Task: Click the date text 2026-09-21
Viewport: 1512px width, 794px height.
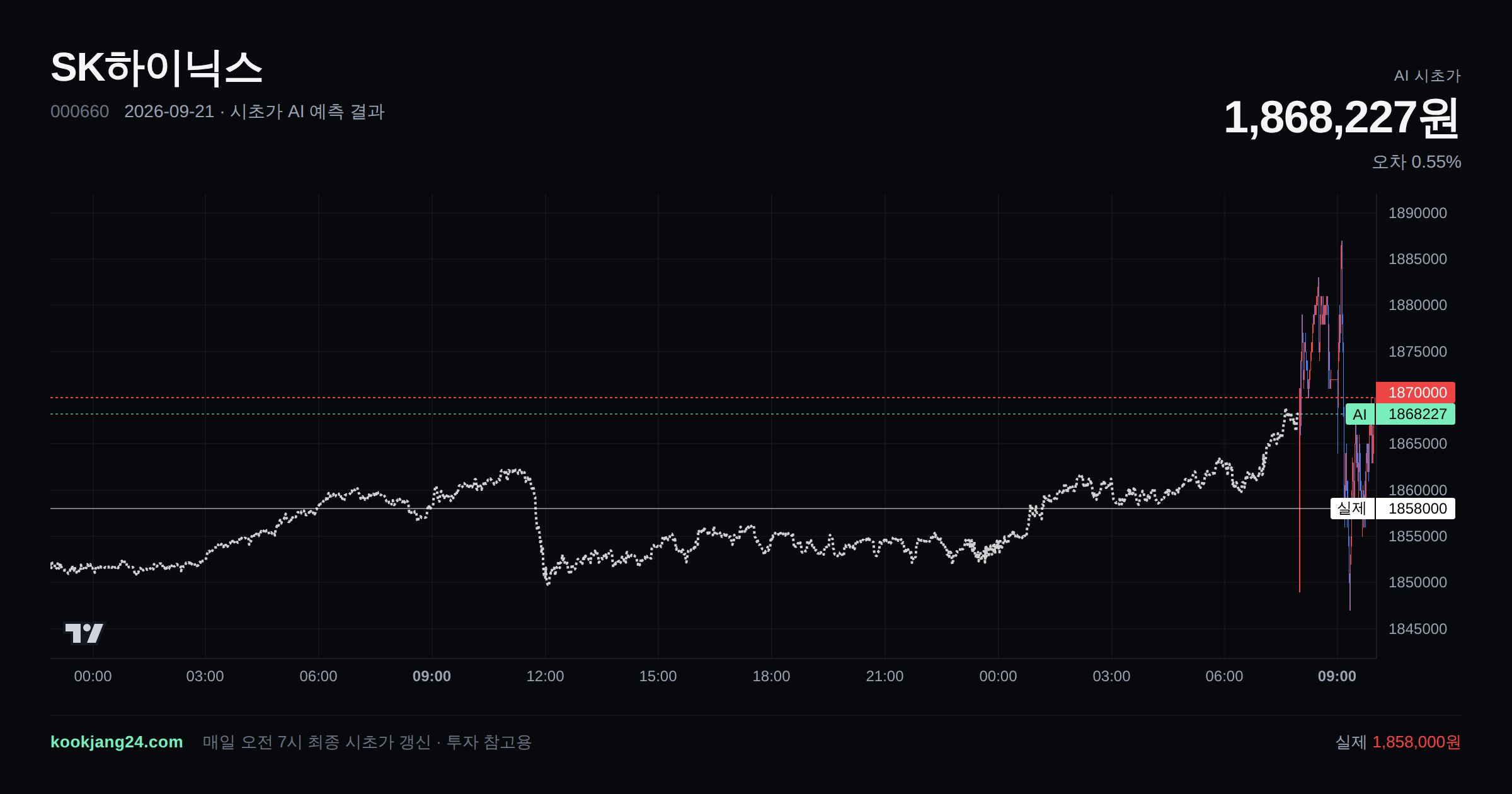Action: click(x=169, y=112)
